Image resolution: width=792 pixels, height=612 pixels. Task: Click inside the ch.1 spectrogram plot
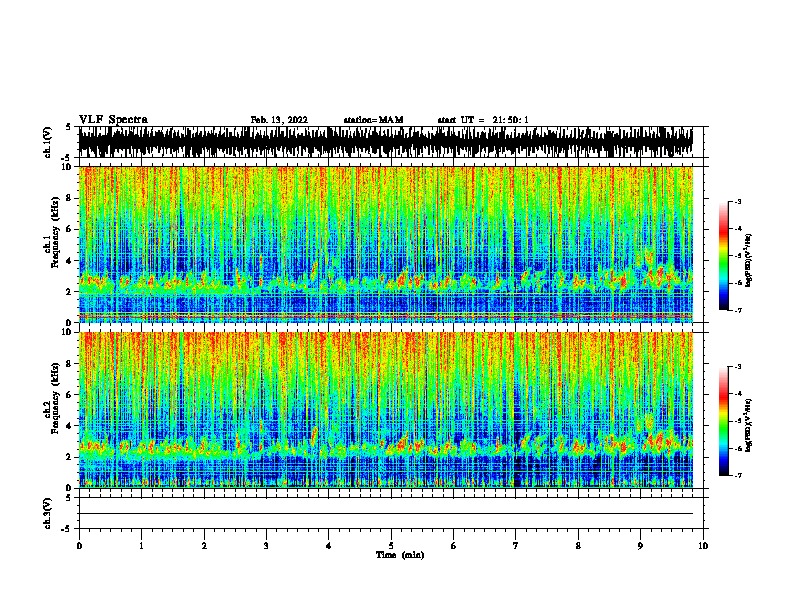386,244
